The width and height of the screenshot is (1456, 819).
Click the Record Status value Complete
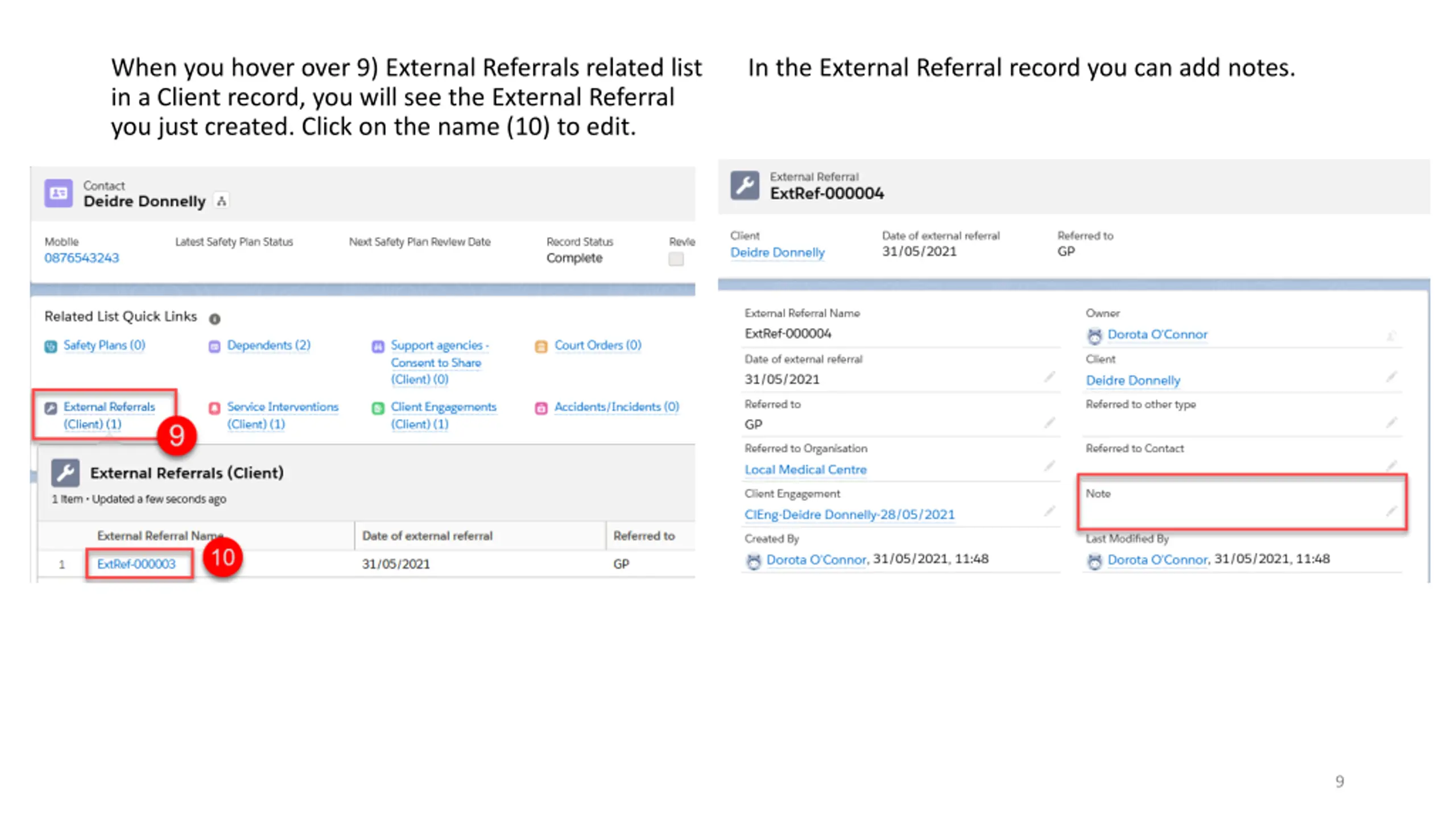pyautogui.click(x=574, y=258)
